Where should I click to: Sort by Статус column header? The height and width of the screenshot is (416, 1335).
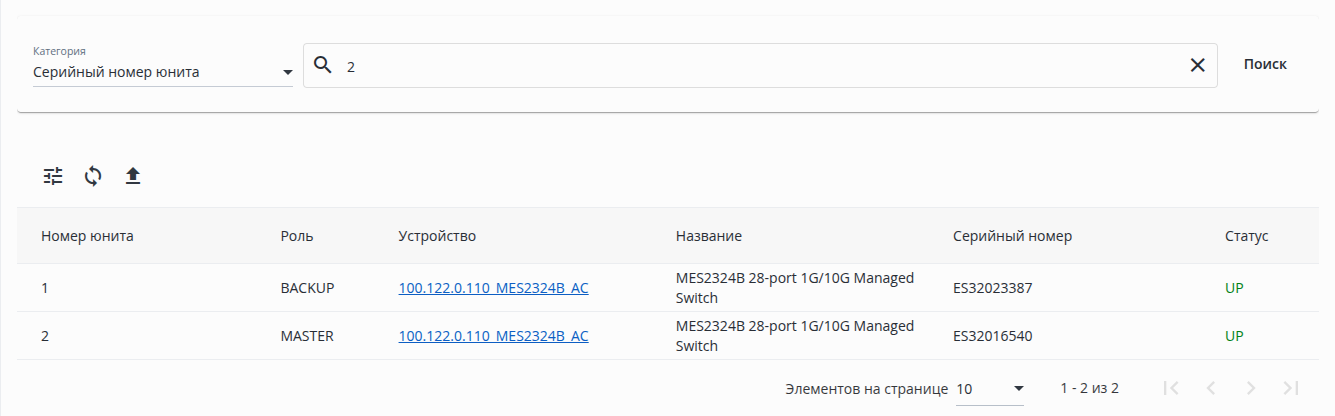1246,236
